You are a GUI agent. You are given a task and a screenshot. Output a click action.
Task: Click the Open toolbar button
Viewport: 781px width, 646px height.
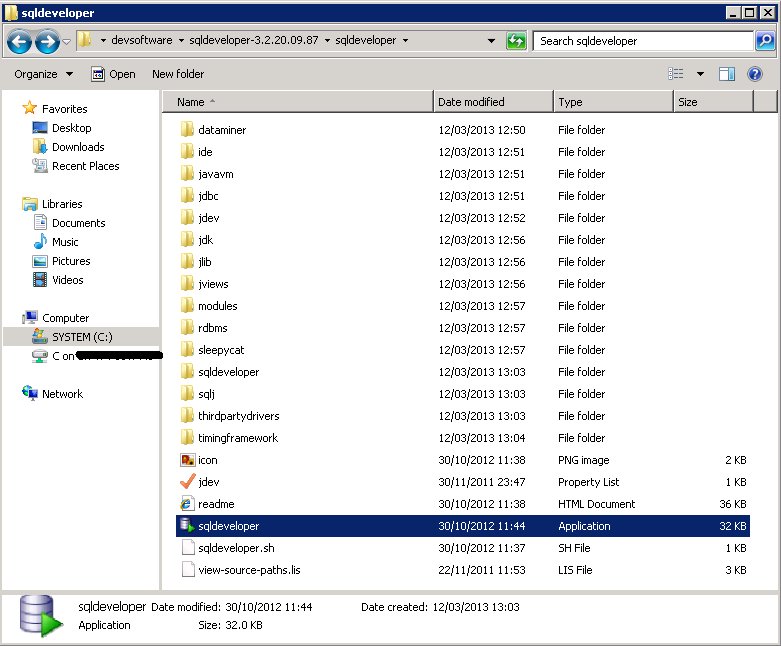point(114,74)
